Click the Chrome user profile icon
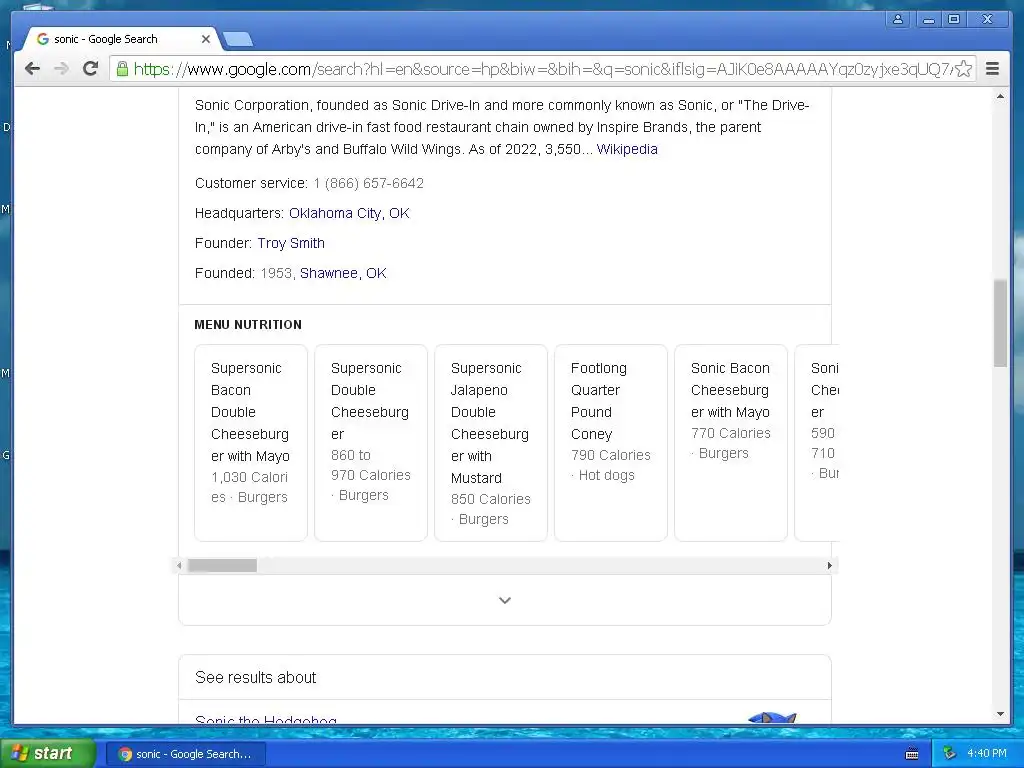 tap(898, 20)
